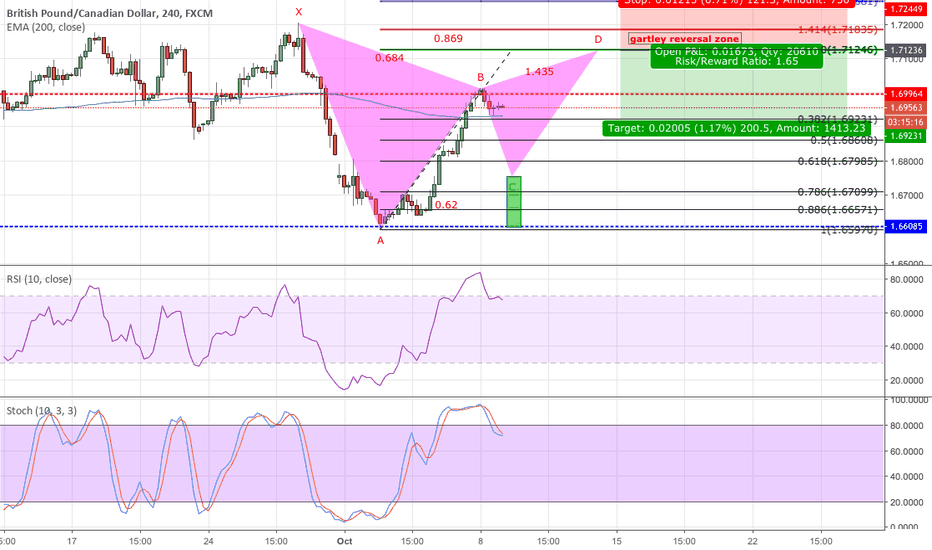The height and width of the screenshot is (550, 932).
Task: Select the green C projection rectangle
Action: click(x=514, y=202)
